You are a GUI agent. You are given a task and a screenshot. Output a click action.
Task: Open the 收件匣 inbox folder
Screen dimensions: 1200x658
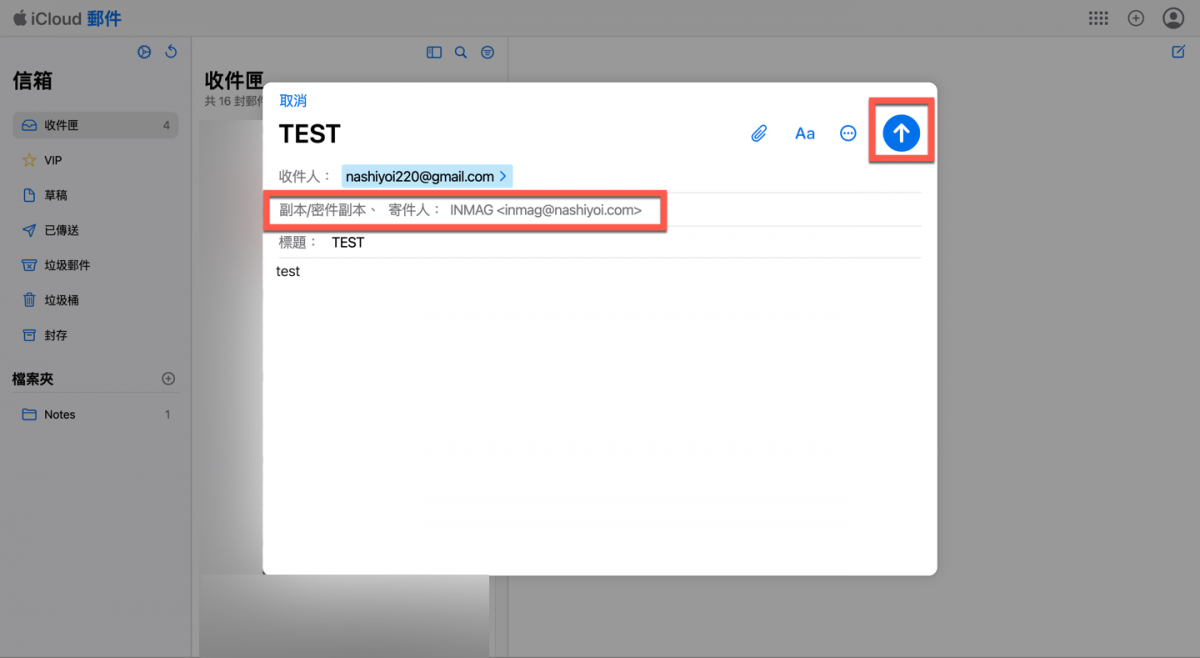[x=95, y=126]
